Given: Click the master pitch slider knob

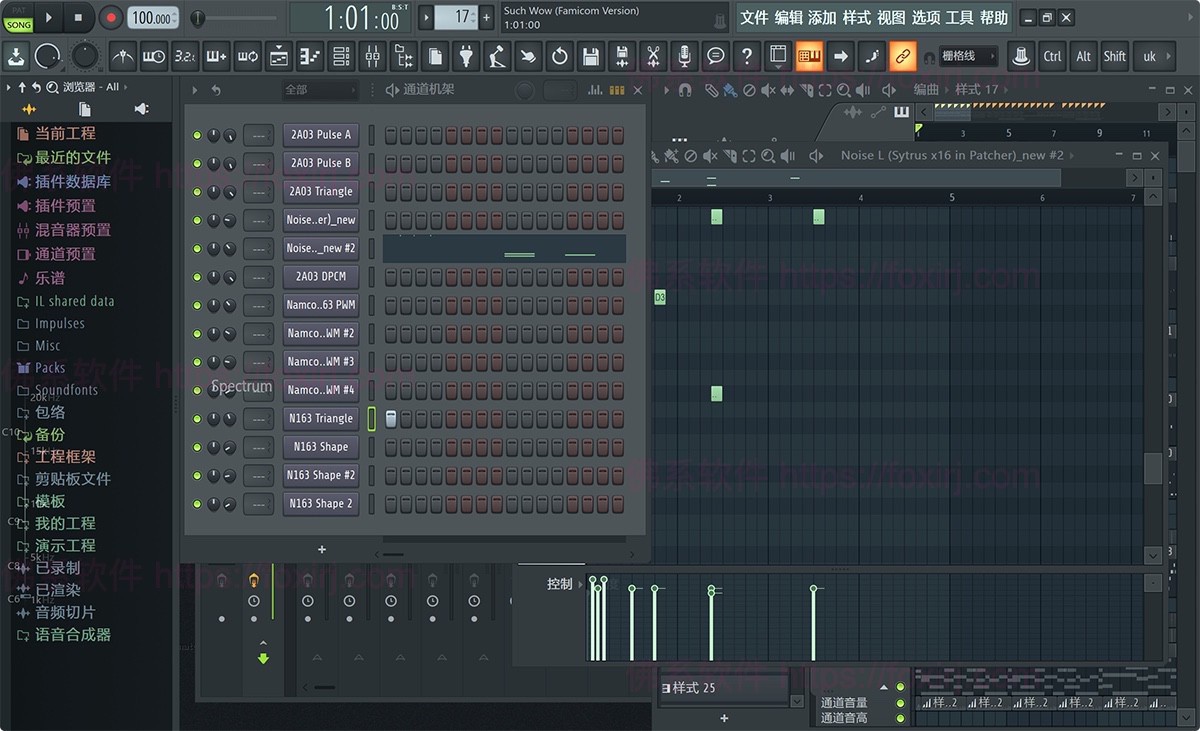Looking at the screenshot, I should [x=198, y=18].
